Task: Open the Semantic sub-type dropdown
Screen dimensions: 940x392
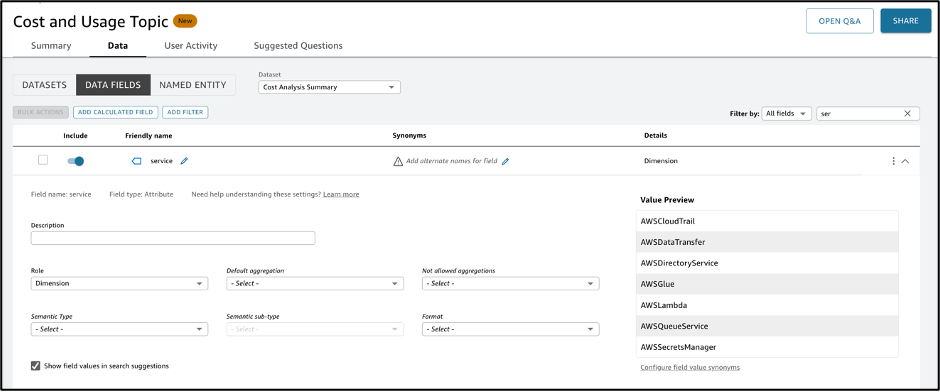Action: click(315, 329)
